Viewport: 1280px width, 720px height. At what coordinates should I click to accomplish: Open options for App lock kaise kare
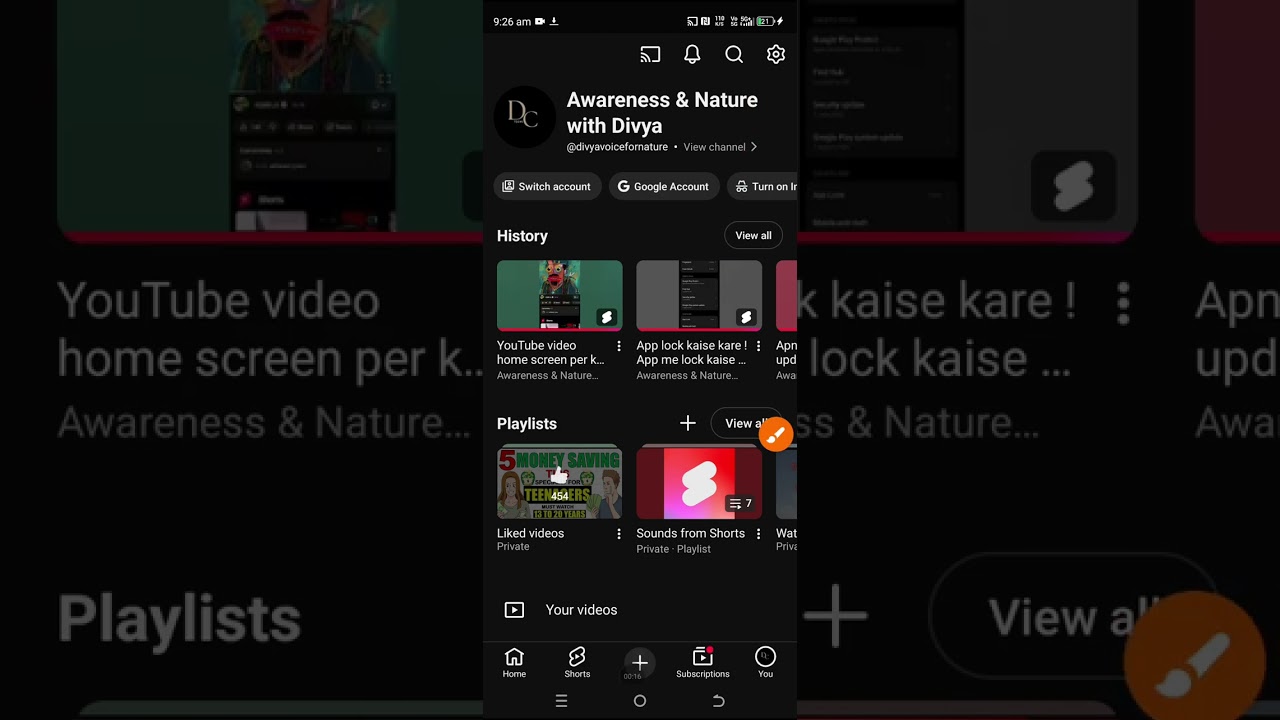758,346
